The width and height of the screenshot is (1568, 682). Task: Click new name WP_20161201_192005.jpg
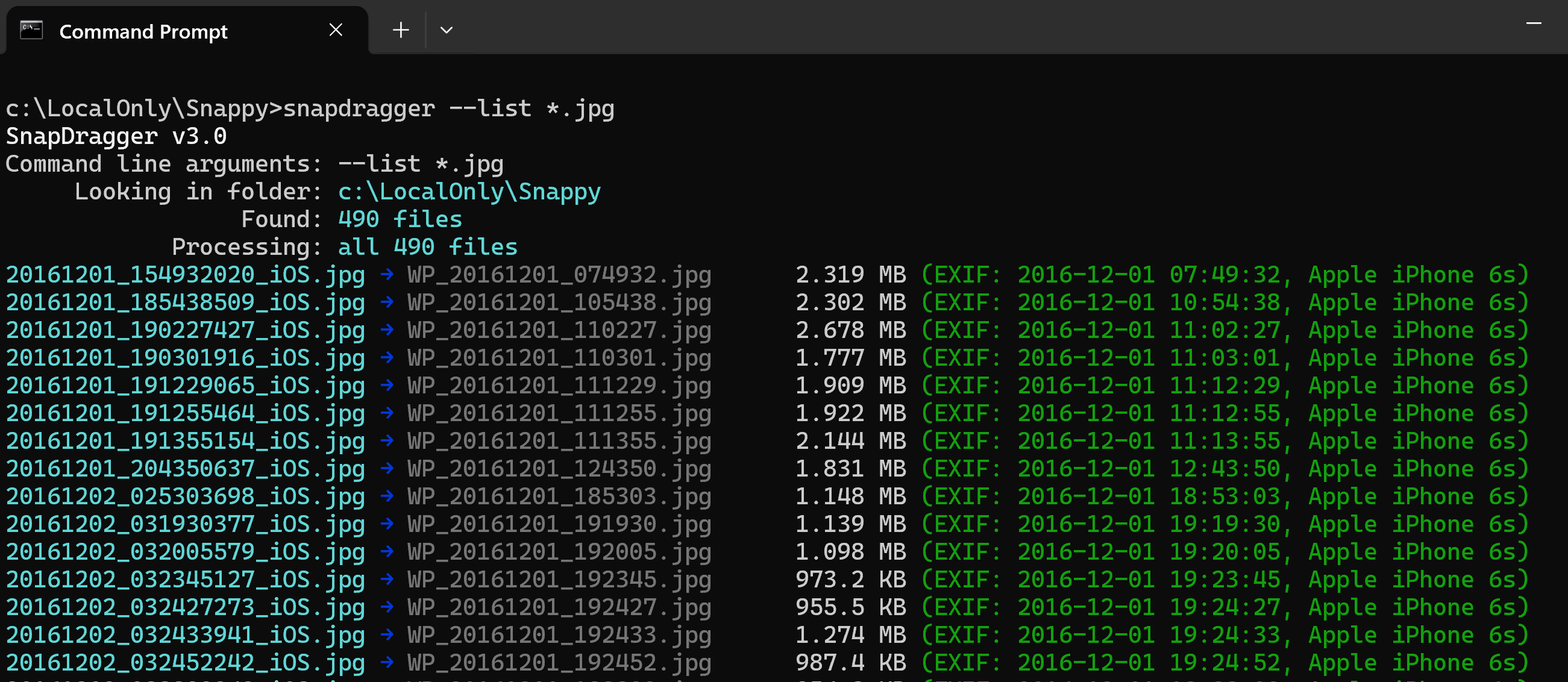pyautogui.click(x=559, y=552)
